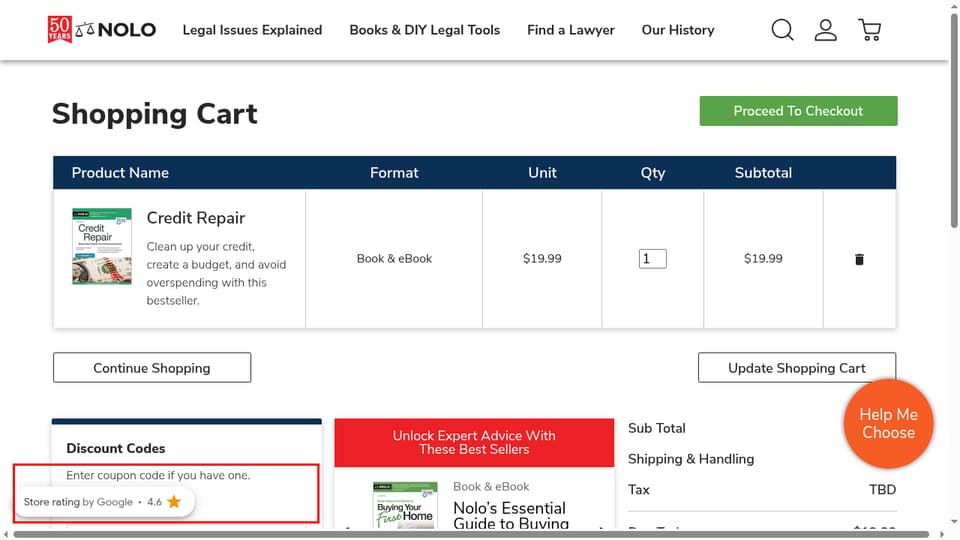
Task: Click the Tax label
Action: tap(639, 490)
